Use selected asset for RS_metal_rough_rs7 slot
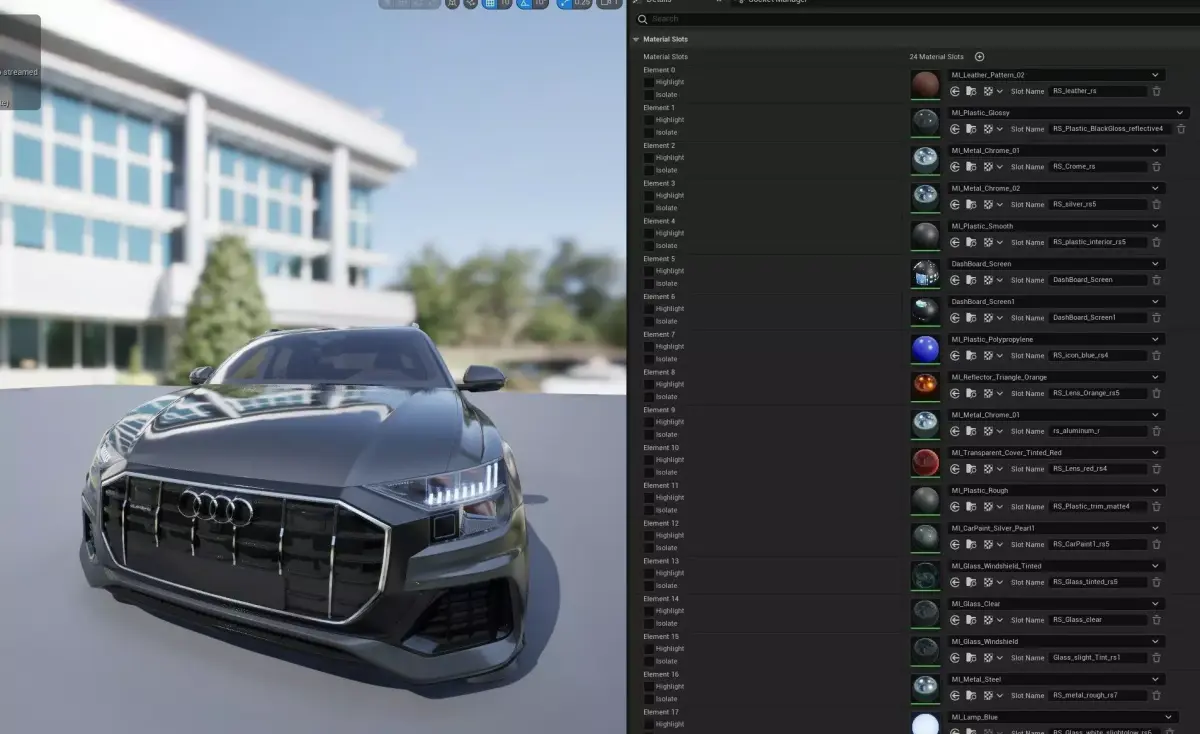This screenshot has width=1200, height=734. [955, 696]
